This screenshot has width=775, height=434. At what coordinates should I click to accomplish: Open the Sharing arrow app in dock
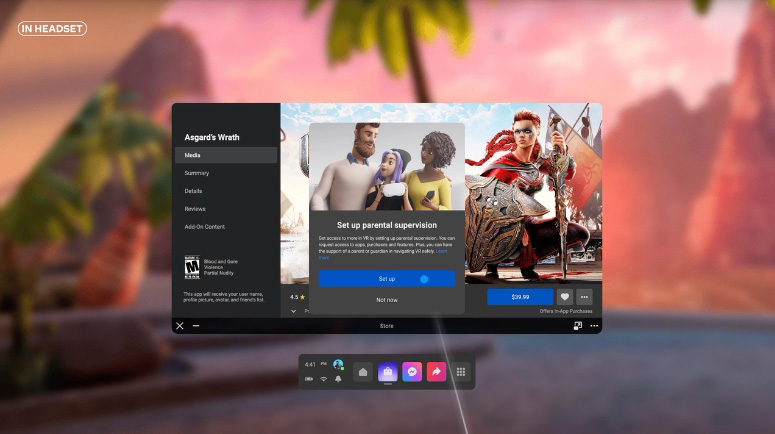(436, 372)
